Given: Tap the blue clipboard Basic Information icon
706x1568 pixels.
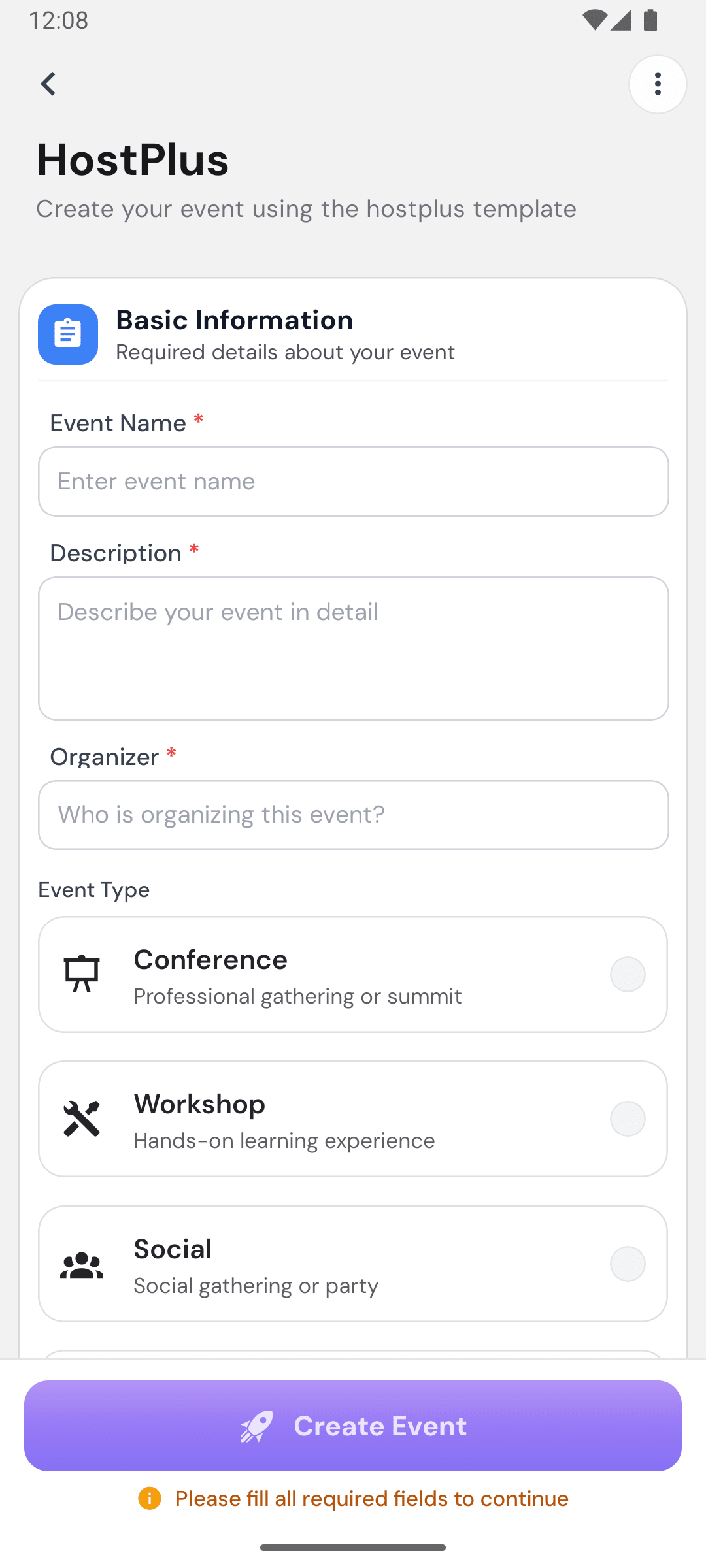Looking at the screenshot, I should (x=68, y=335).
